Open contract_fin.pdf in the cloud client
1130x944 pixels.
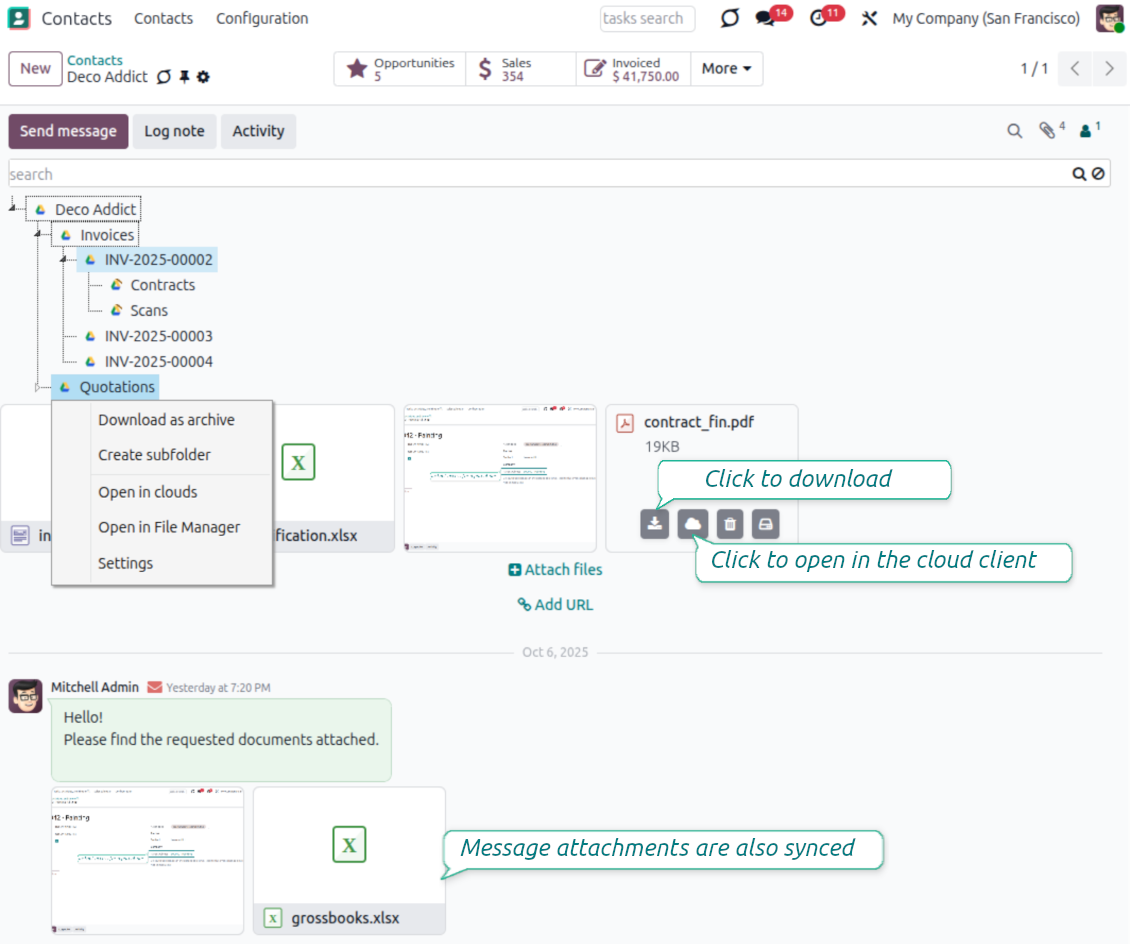pos(692,524)
